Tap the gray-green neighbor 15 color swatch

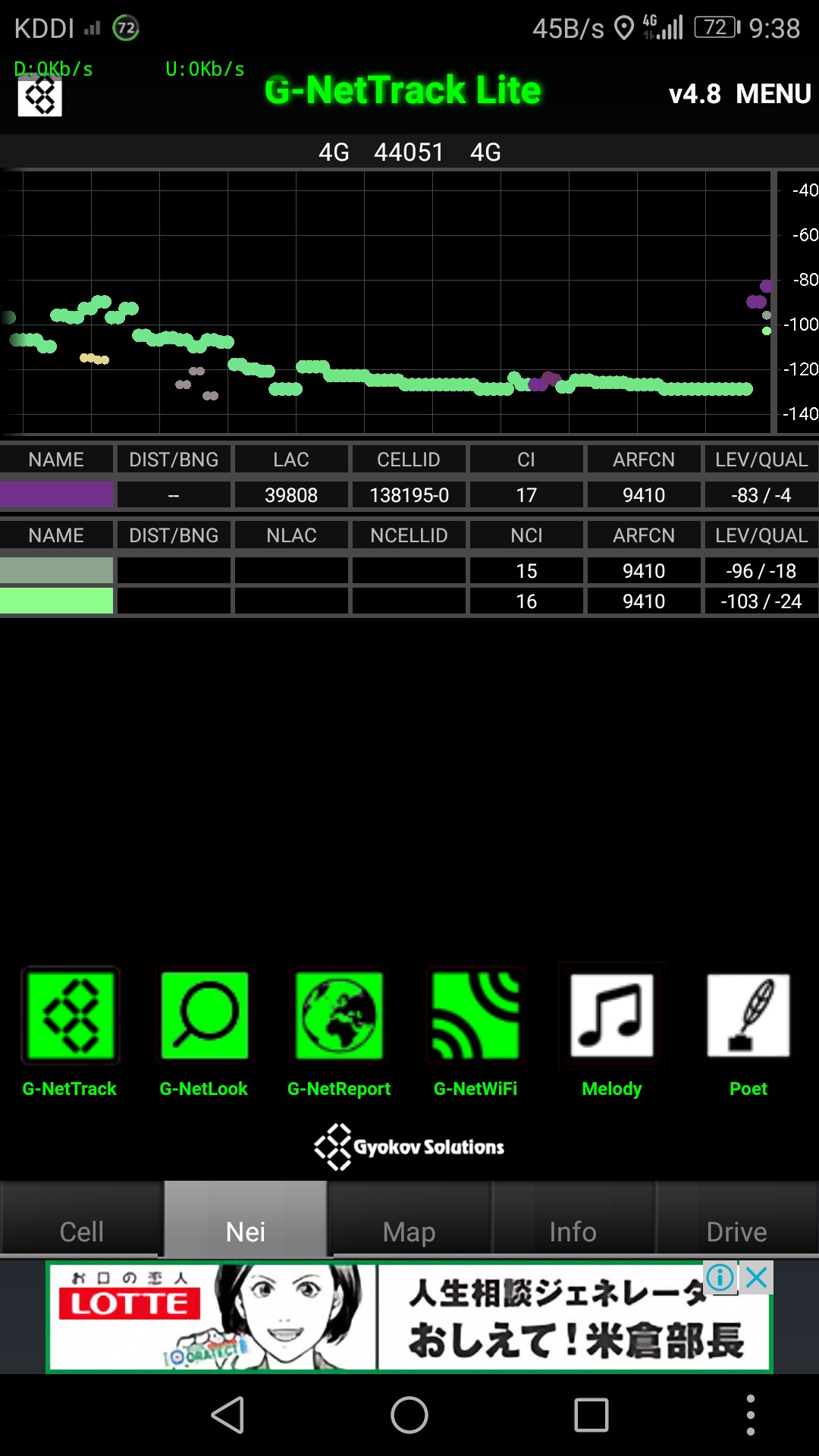[x=57, y=570]
